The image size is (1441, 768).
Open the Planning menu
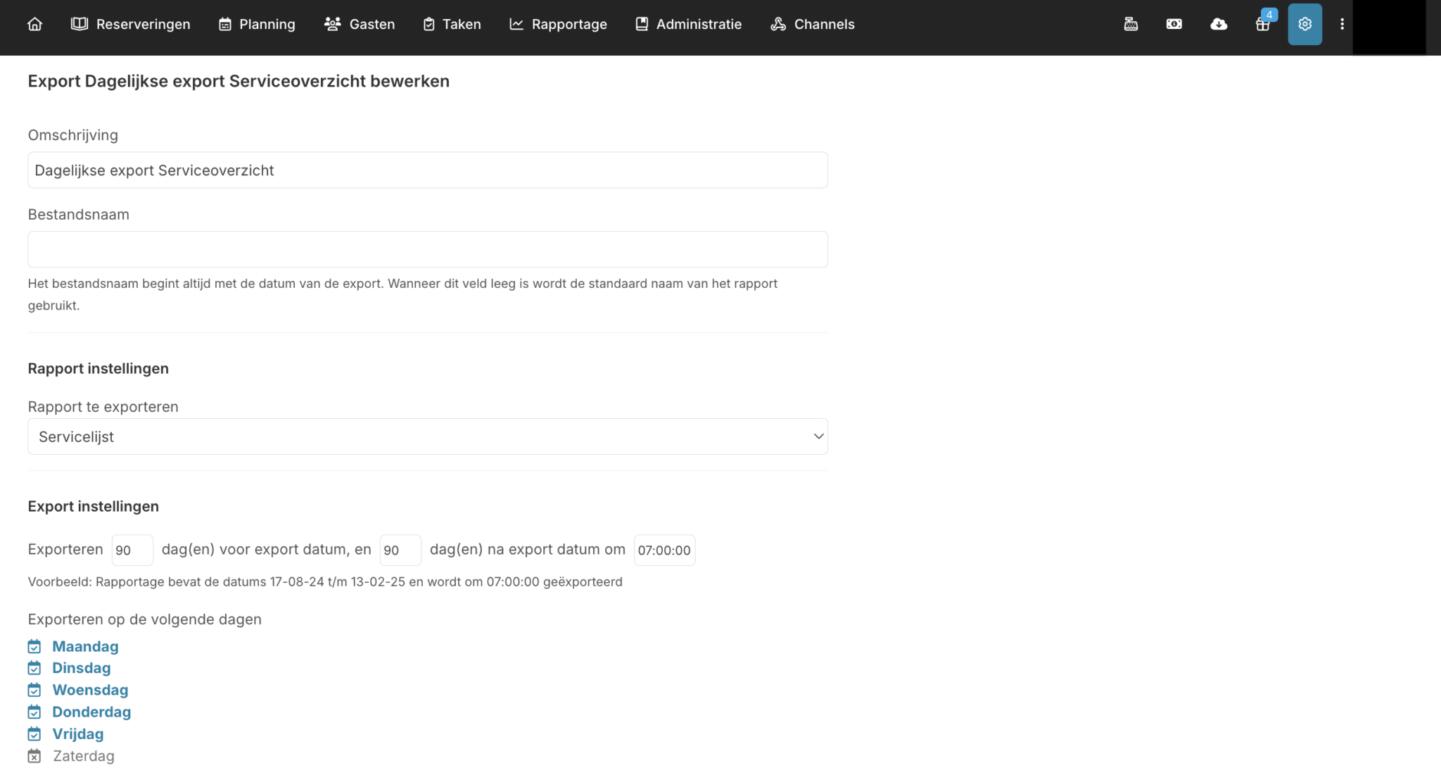(x=257, y=24)
